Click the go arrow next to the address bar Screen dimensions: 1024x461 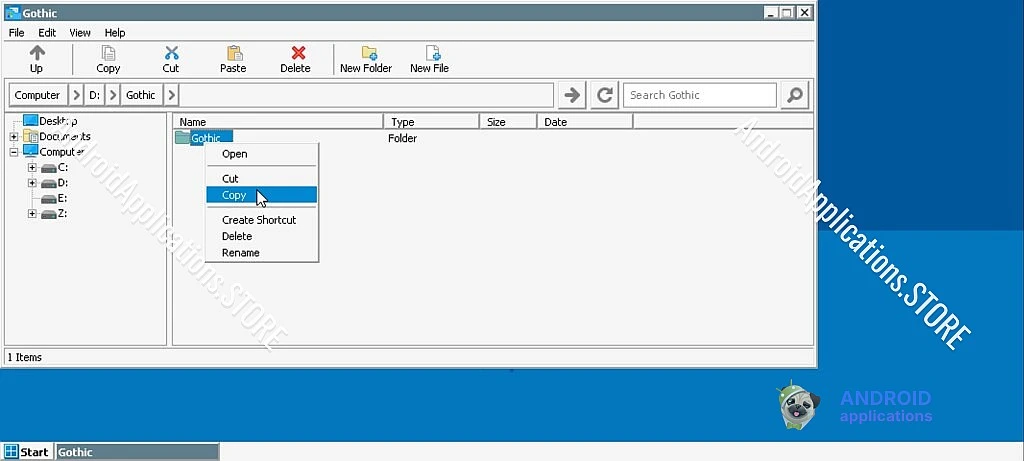pyautogui.click(x=572, y=95)
